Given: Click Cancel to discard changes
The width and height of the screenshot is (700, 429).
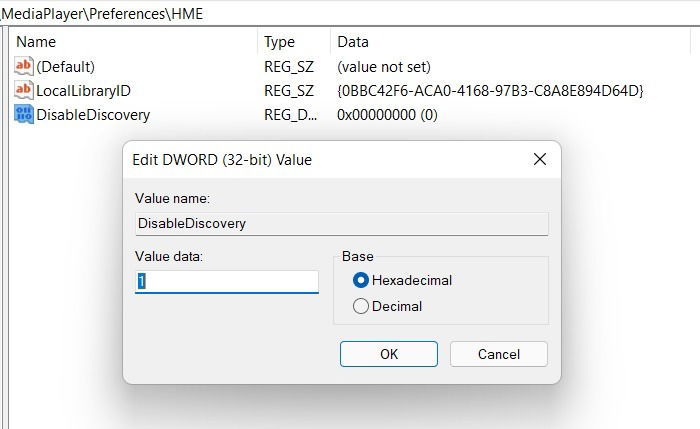Looking at the screenshot, I should pyautogui.click(x=499, y=354).
